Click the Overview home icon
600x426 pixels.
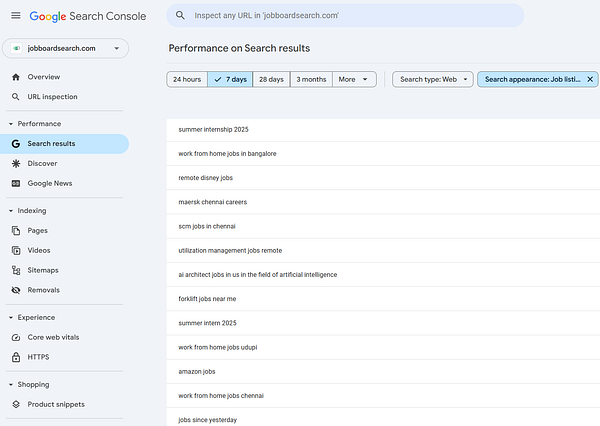(x=16, y=77)
